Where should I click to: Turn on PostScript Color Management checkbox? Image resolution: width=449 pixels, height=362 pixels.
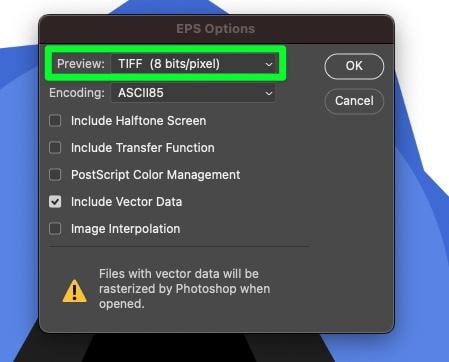tap(55, 175)
